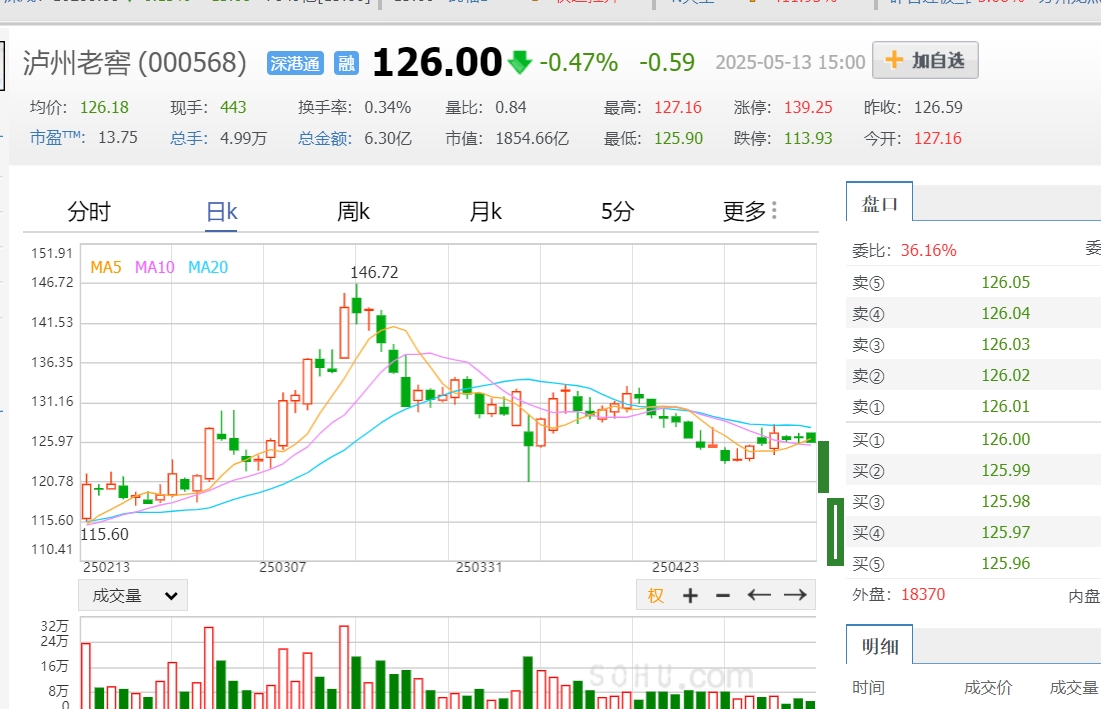Switch to the 日k chart tab
Image resolution: width=1101 pixels, height=709 pixels.
tap(222, 211)
